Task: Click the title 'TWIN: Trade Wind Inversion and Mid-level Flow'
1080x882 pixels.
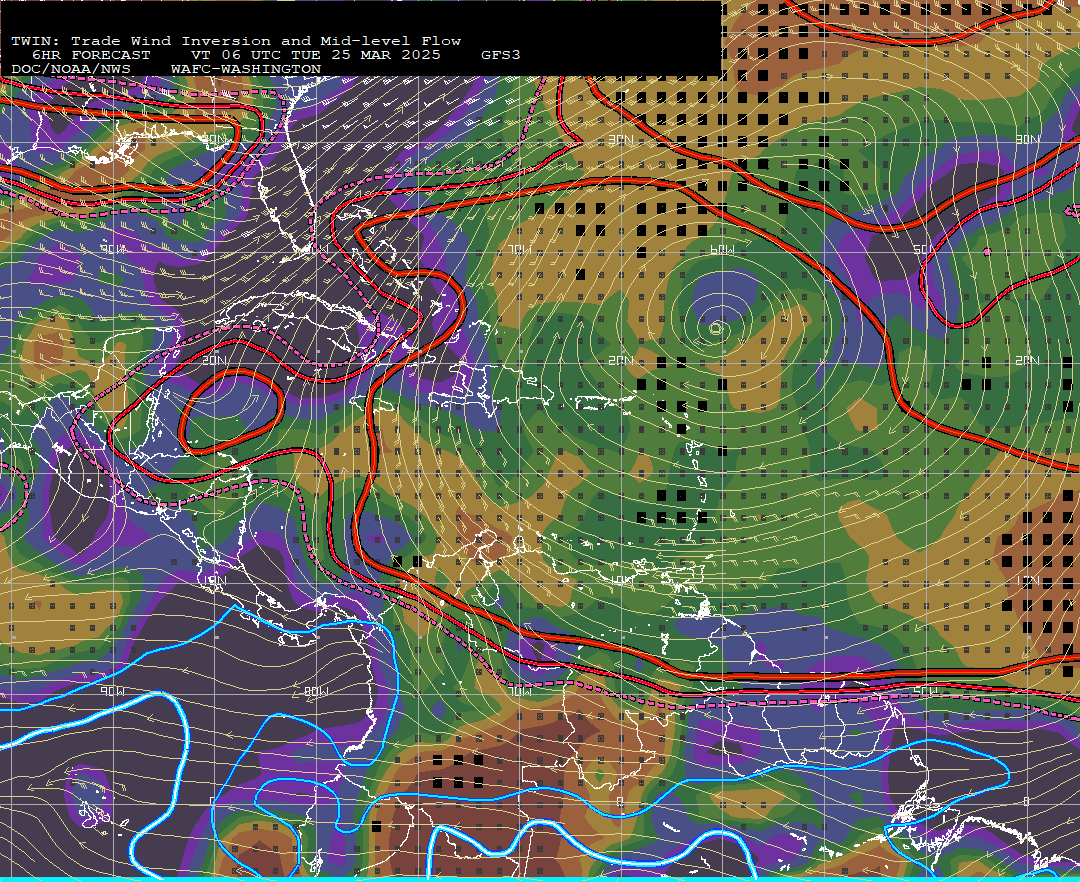Action: pos(236,41)
